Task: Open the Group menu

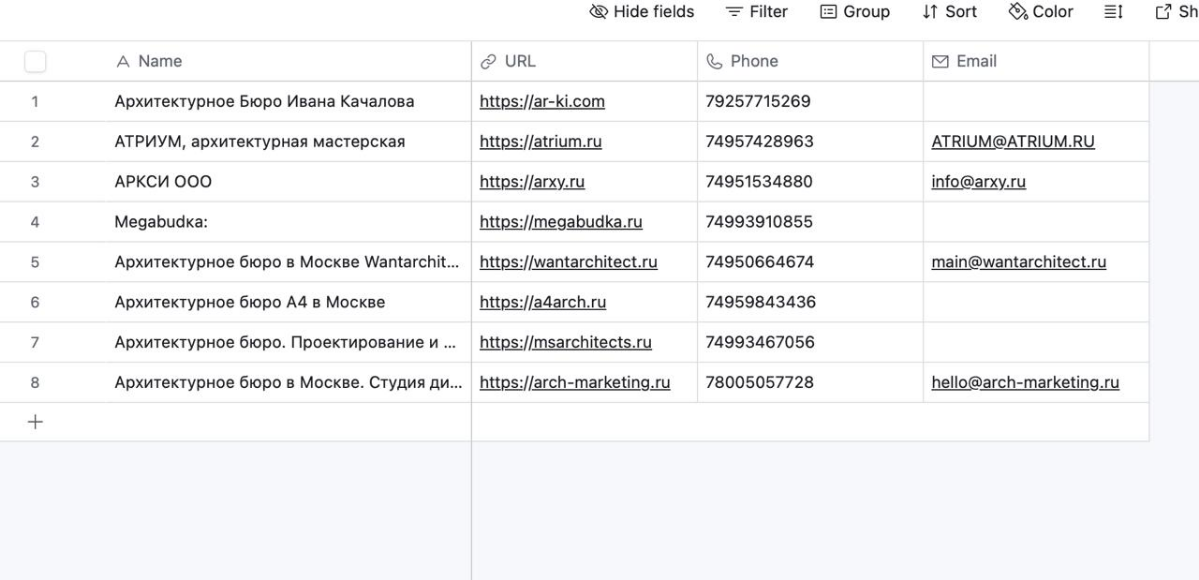Action: tap(855, 11)
